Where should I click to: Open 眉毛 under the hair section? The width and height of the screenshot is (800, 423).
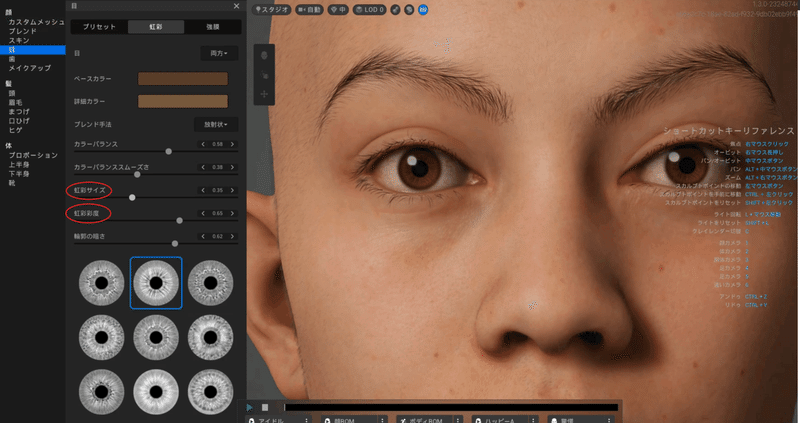pyautogui.click(x=15, y=103)
